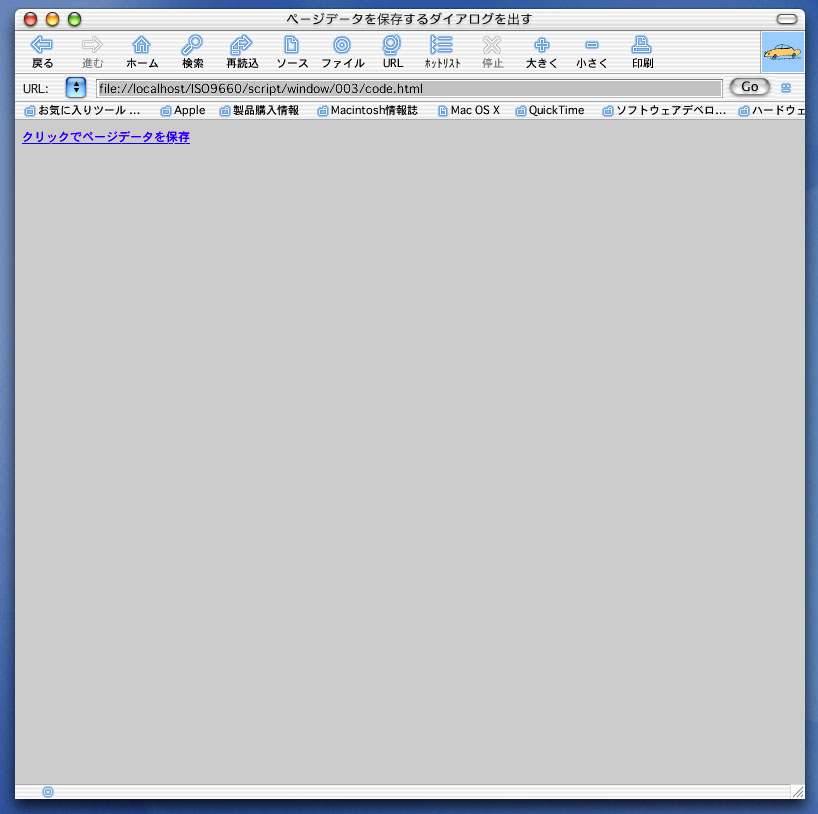This screenshot has height=814, width=818.
Task: Click the small icon right of Go
Action: coord(786,88)
